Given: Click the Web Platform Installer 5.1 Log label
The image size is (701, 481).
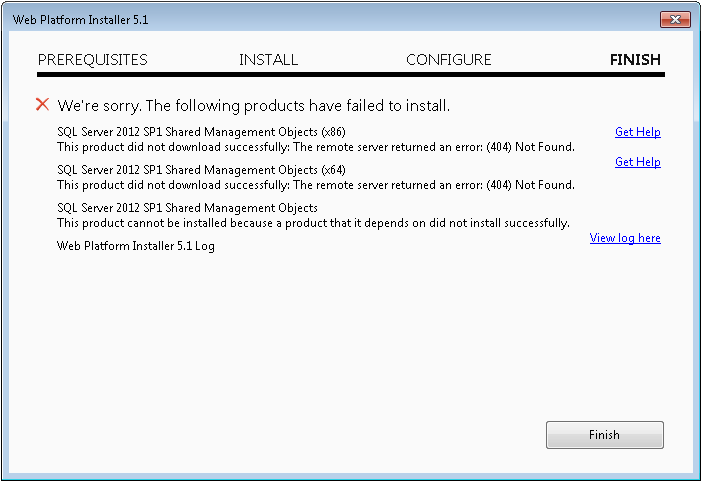Looking at the screenshot, I should tap(135, 246).
